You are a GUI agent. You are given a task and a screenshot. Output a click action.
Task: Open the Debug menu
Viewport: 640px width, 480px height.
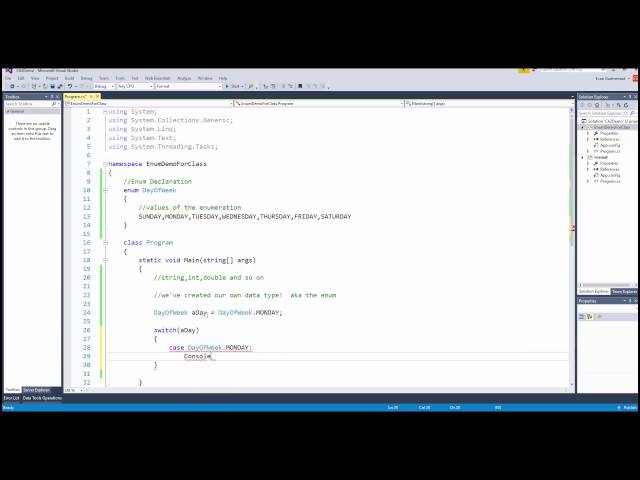click(87, 78)
